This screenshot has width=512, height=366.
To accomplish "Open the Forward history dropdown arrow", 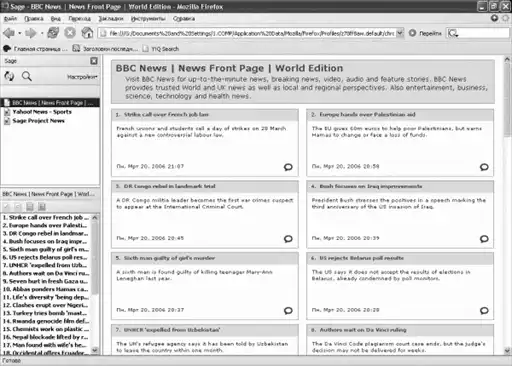I will click(x=42, y=33).
